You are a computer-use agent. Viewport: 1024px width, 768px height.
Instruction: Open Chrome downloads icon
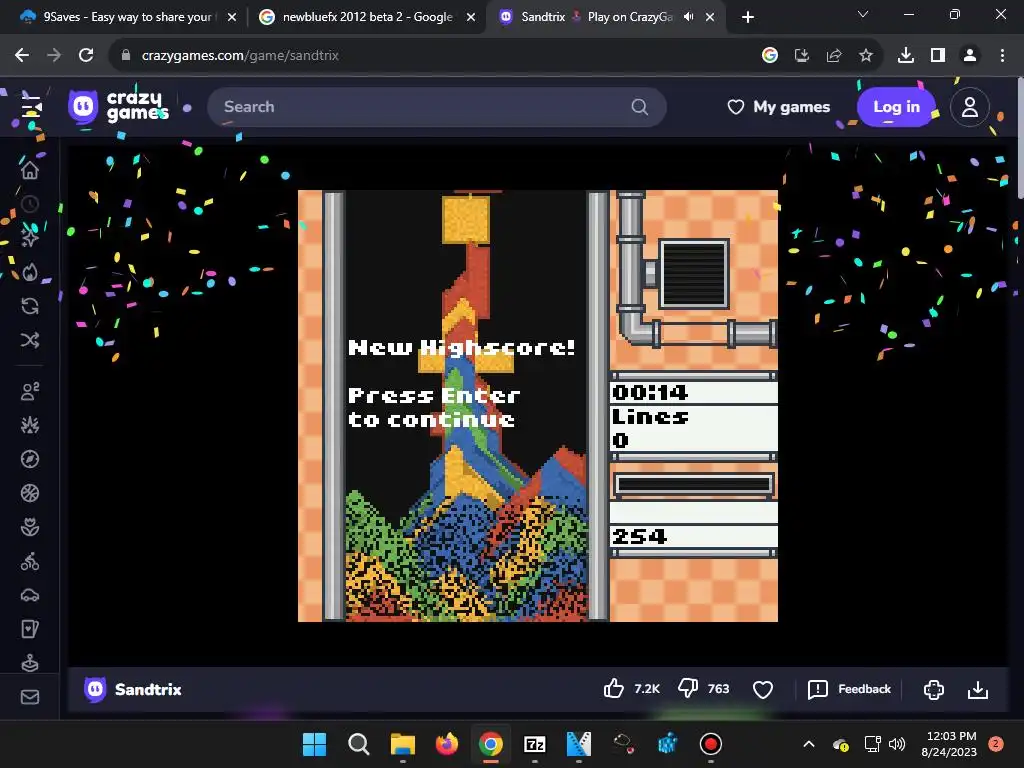(x=906, y=56)
